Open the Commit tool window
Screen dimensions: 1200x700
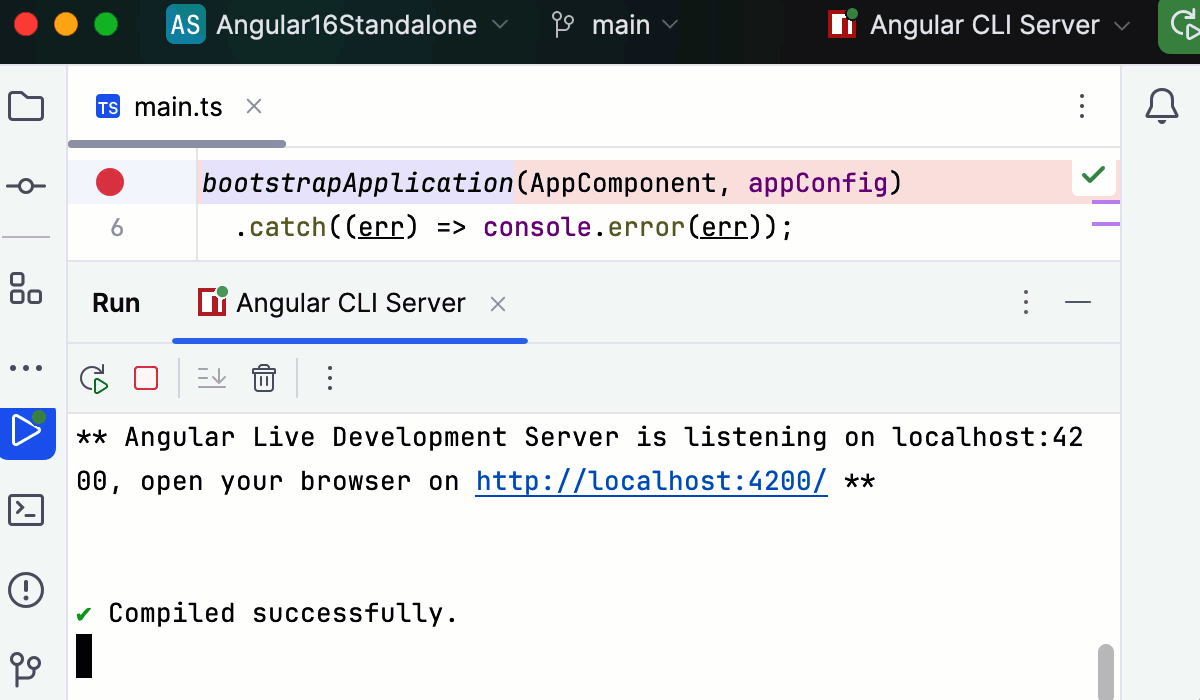(x=27, y=185)
